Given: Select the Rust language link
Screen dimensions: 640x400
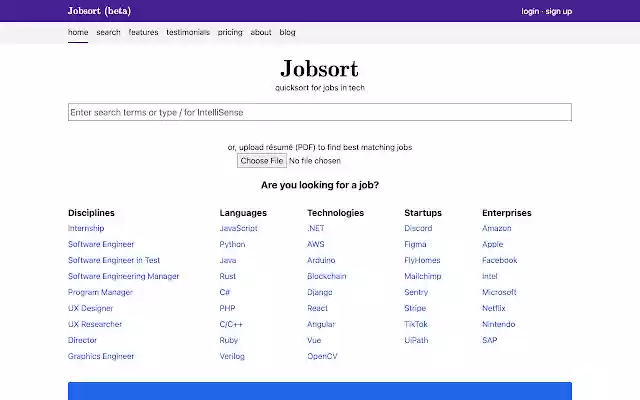Looking at the screenshot, I should pos(227,276).
